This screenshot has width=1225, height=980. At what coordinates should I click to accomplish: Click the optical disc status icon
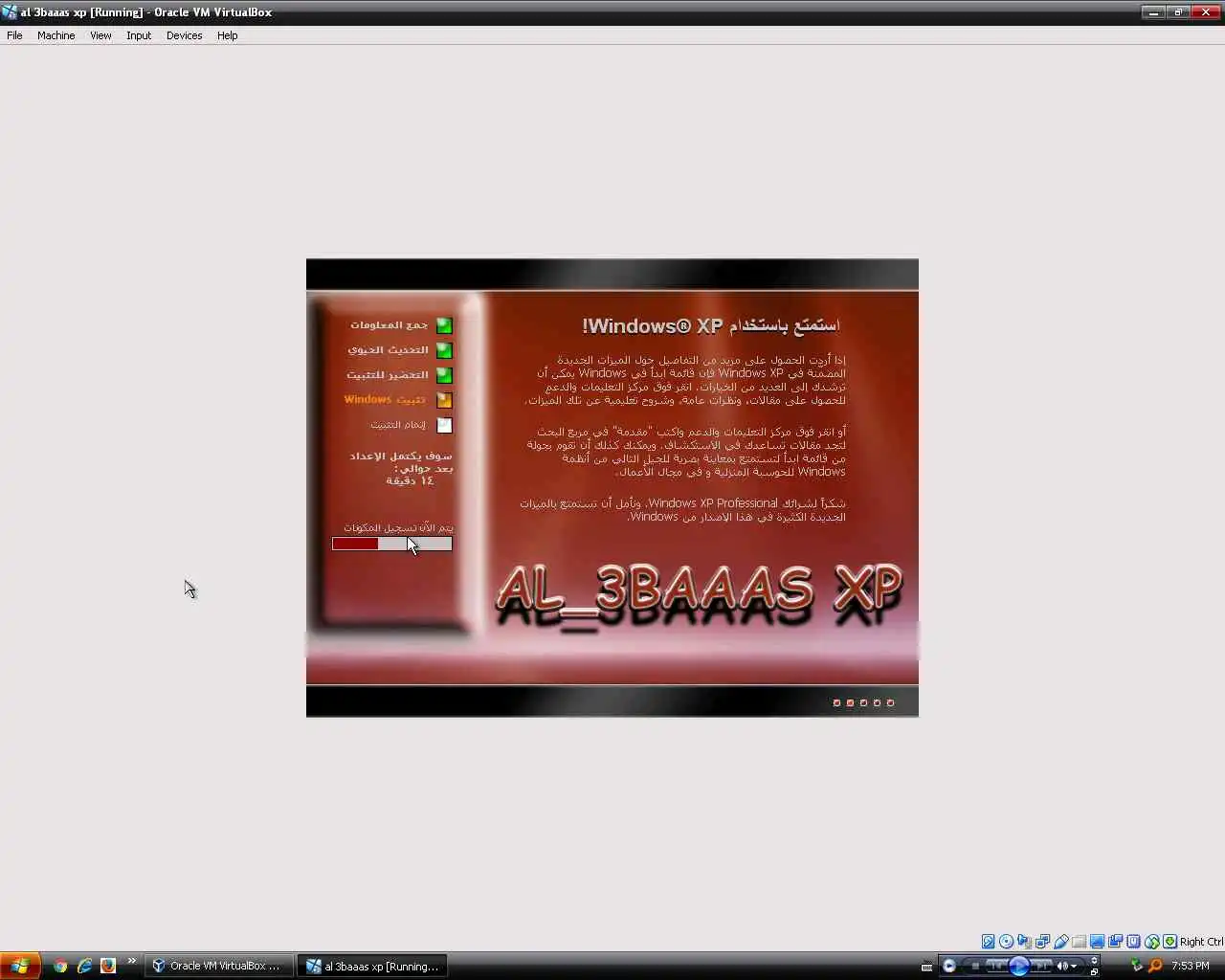click(1006, 942)
